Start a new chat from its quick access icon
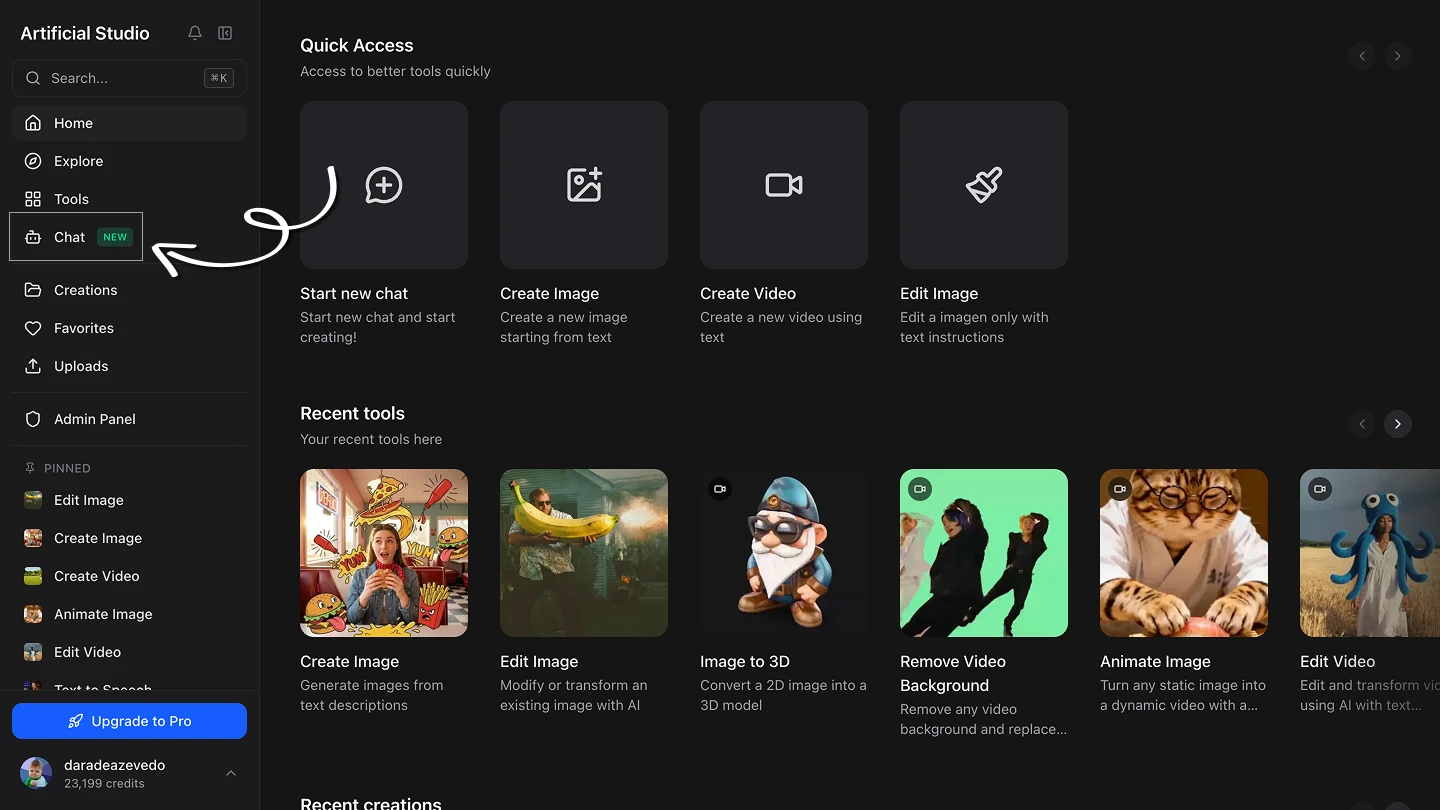Screen dimensions: 1440x810 (x=383, y=185)
